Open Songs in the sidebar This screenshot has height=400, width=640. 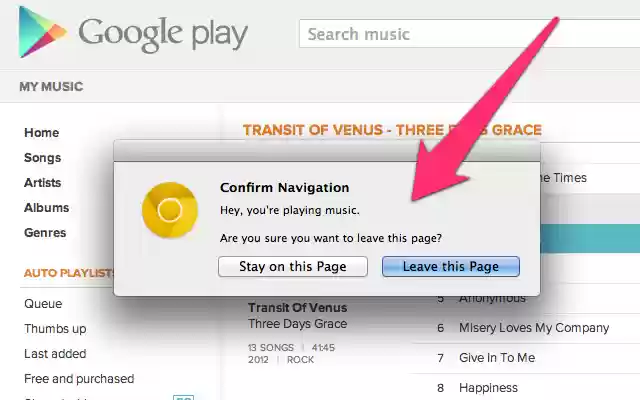pos(42,158)
